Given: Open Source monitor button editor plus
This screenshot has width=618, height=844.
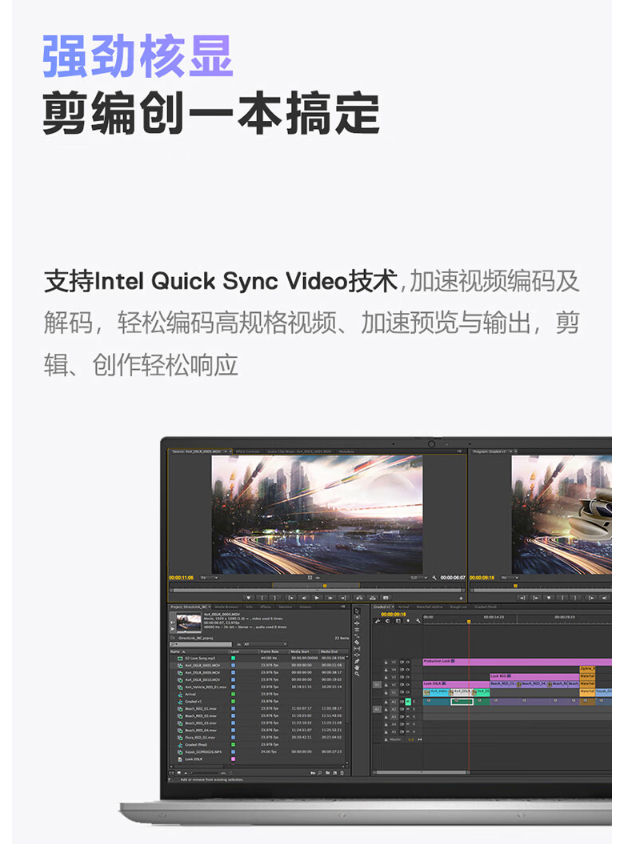Looking at the screenshot, I should [x=461, y=598].
